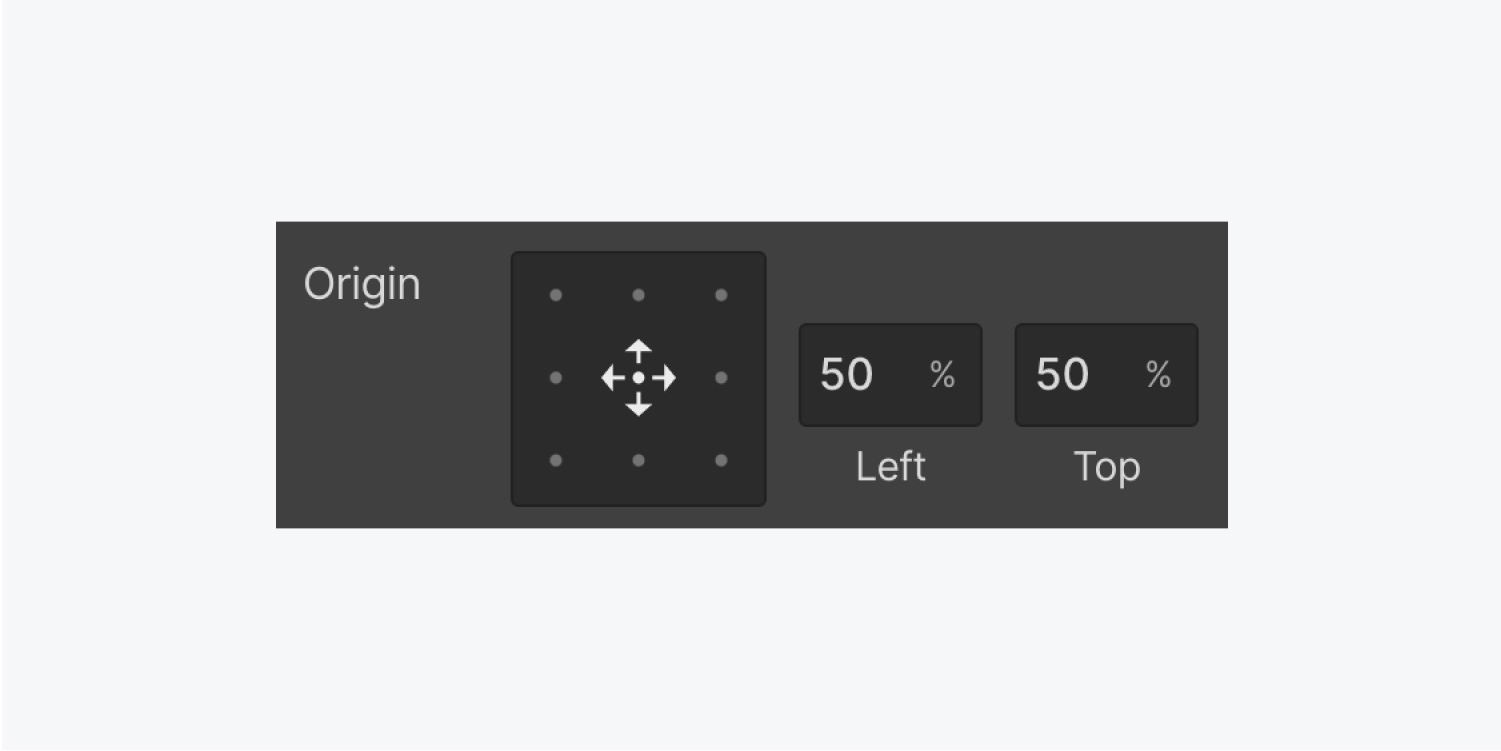This screenshot has height=751, width=1501.
Task: Set origin to bottom-left dot
Action: 556,460
